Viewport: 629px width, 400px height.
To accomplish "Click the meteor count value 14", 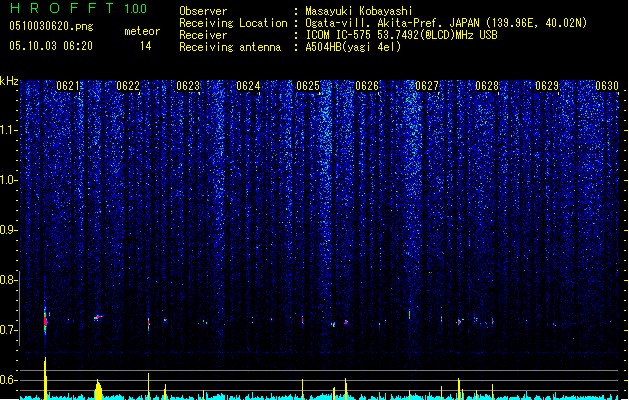I will (x=146, y=46).
